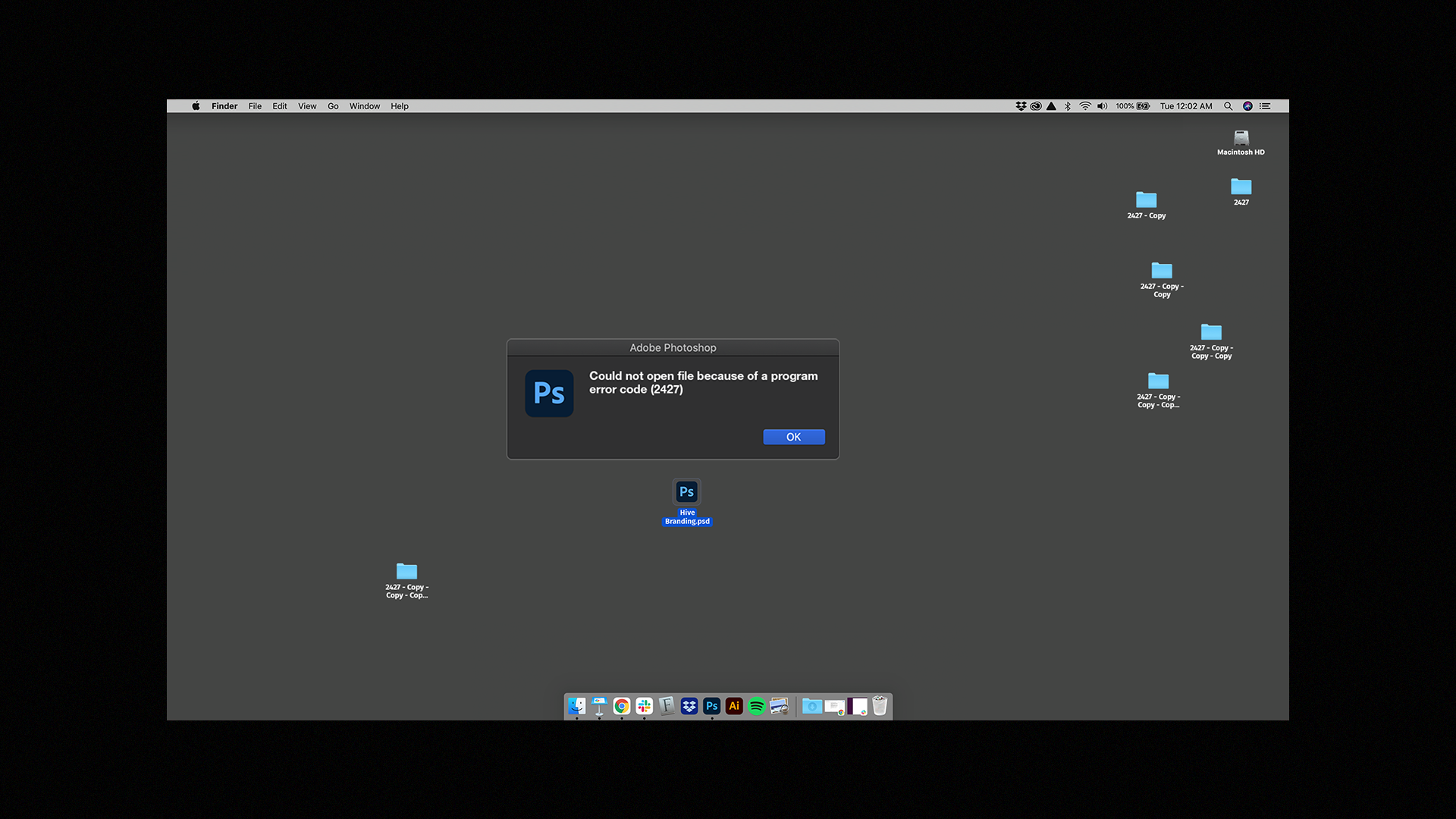Screen dimensions: 1456x819
Task: Open the Window menu
Action: pyautogui.click(x=365, y=106)
